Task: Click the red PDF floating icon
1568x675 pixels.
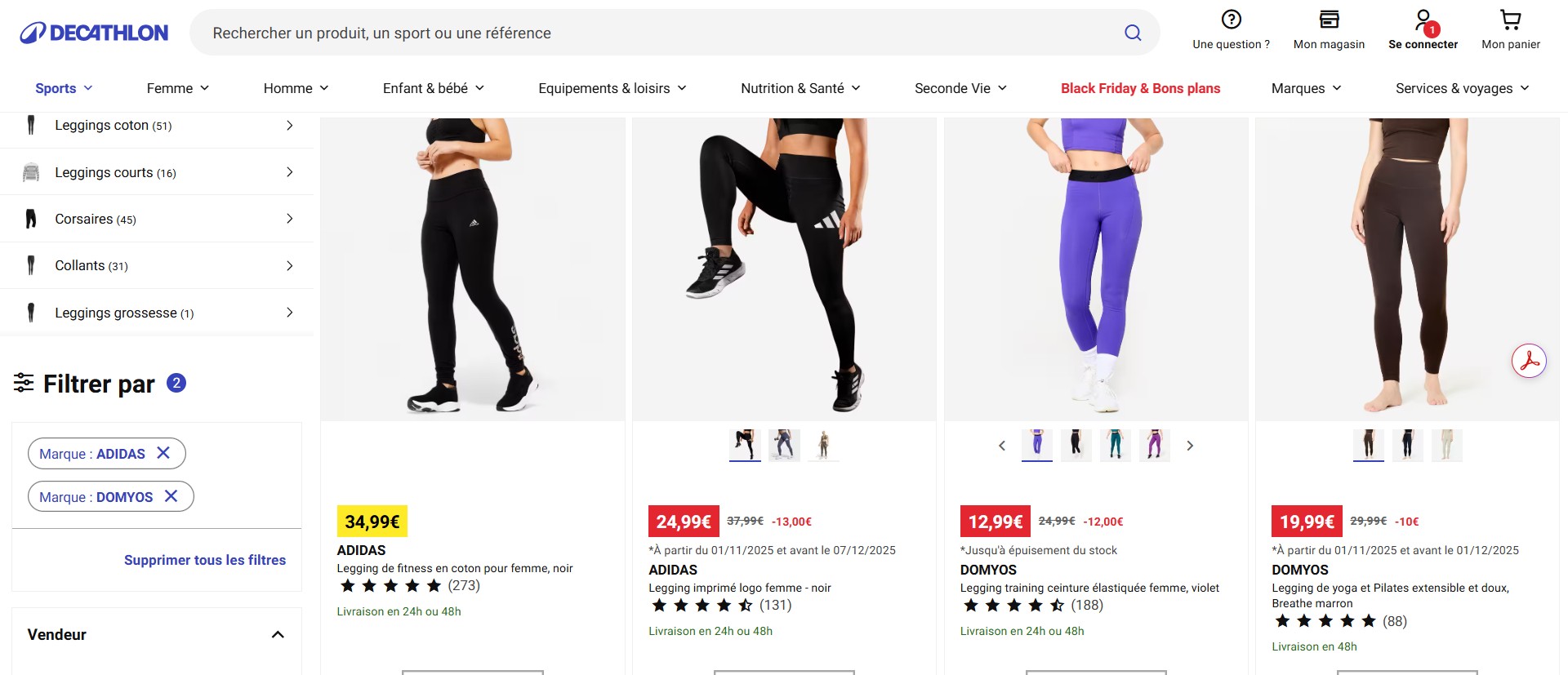Action: [x=1529, y=361]
